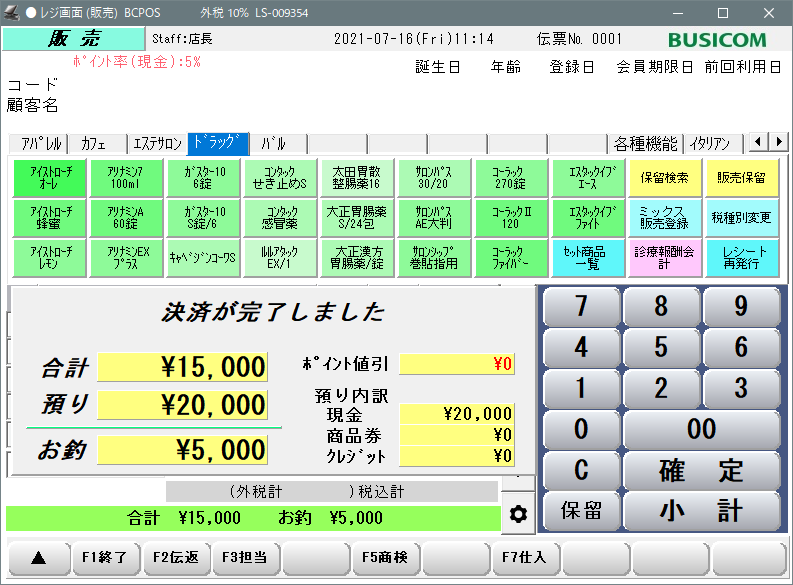
Task: Add product 太田胃散 整腸薬16
Action: 353,178
